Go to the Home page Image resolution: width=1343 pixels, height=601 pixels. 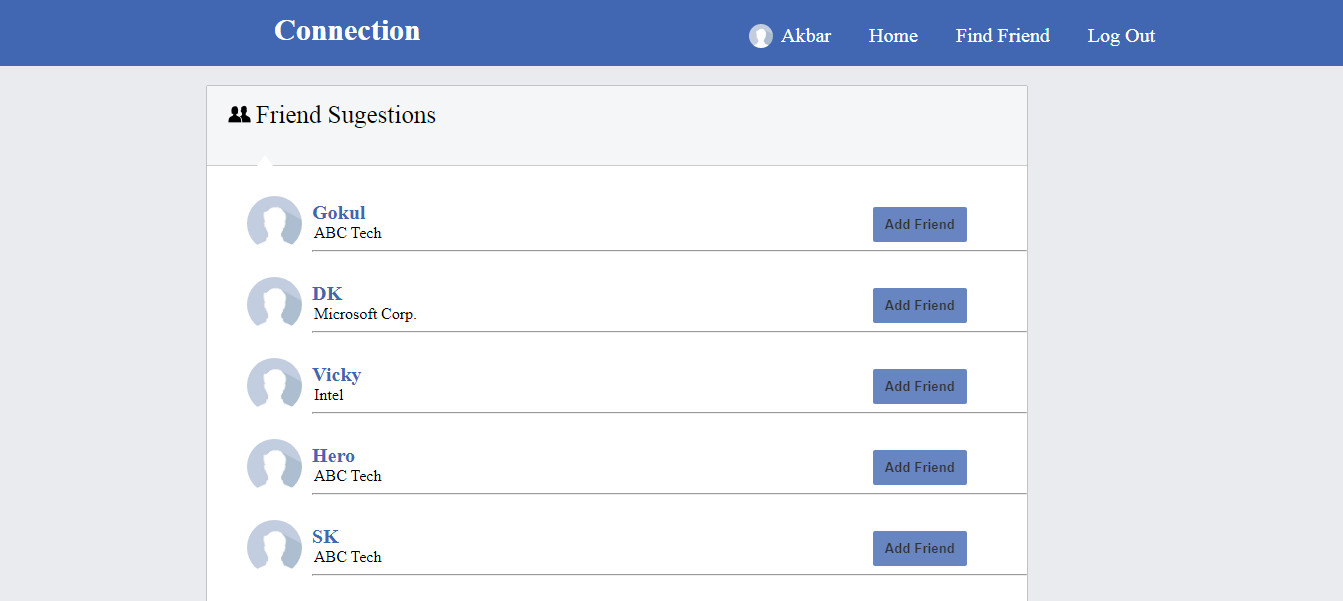pyautogui.click(x=893, y=36)
